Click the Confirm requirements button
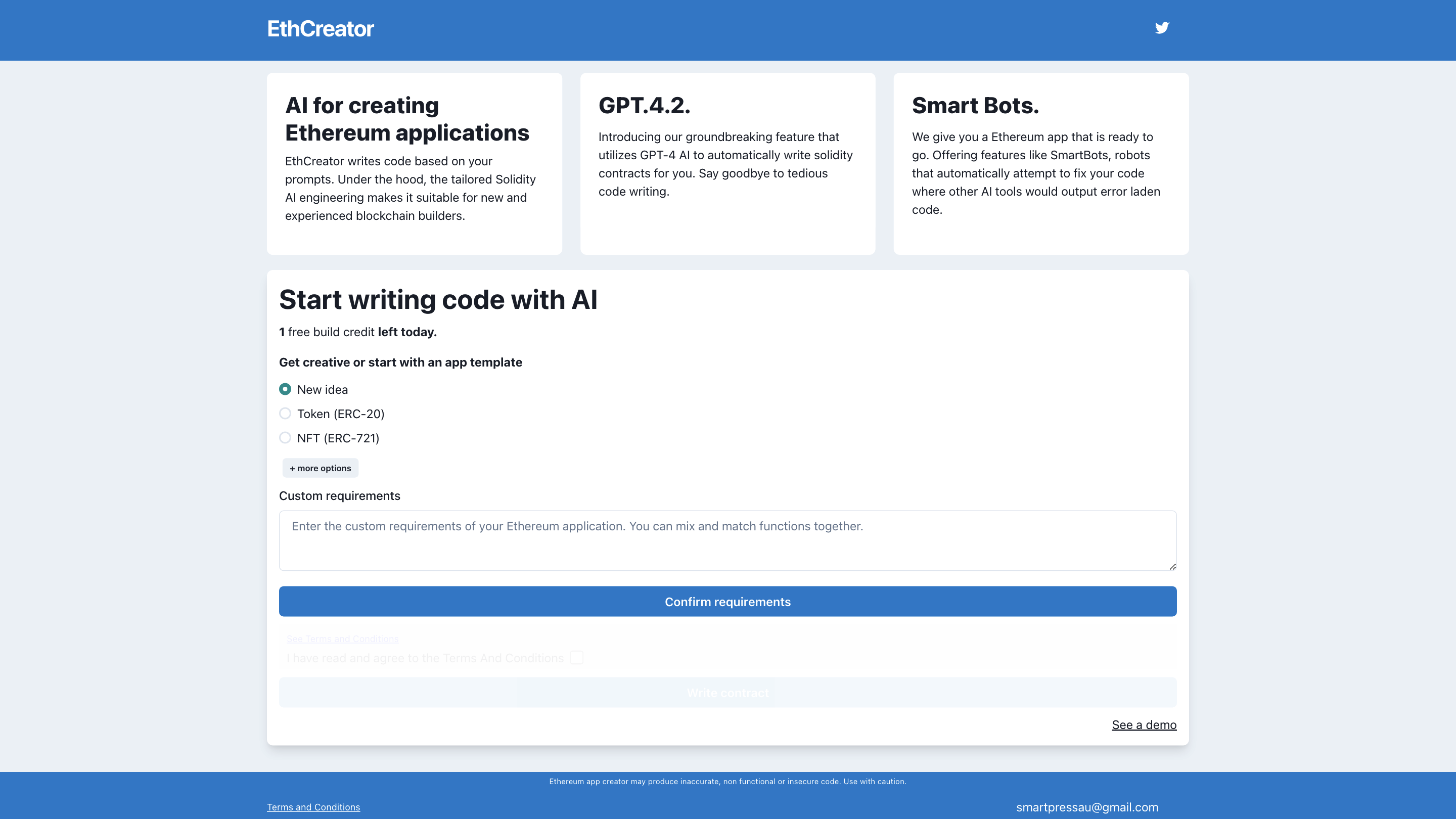1456x819 pixels. pyautogui.click(x=727, y=601)
